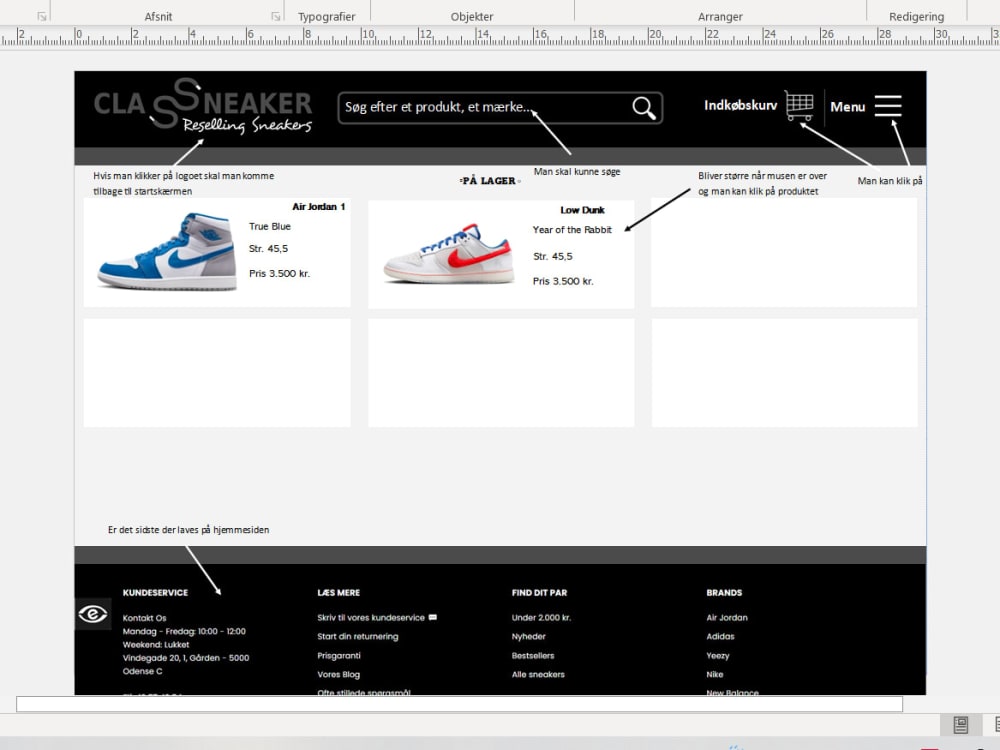Select the note Man skal kunne søge
Screen dimensions: 1000x750
pyautogui.click(x=577, y=172)
